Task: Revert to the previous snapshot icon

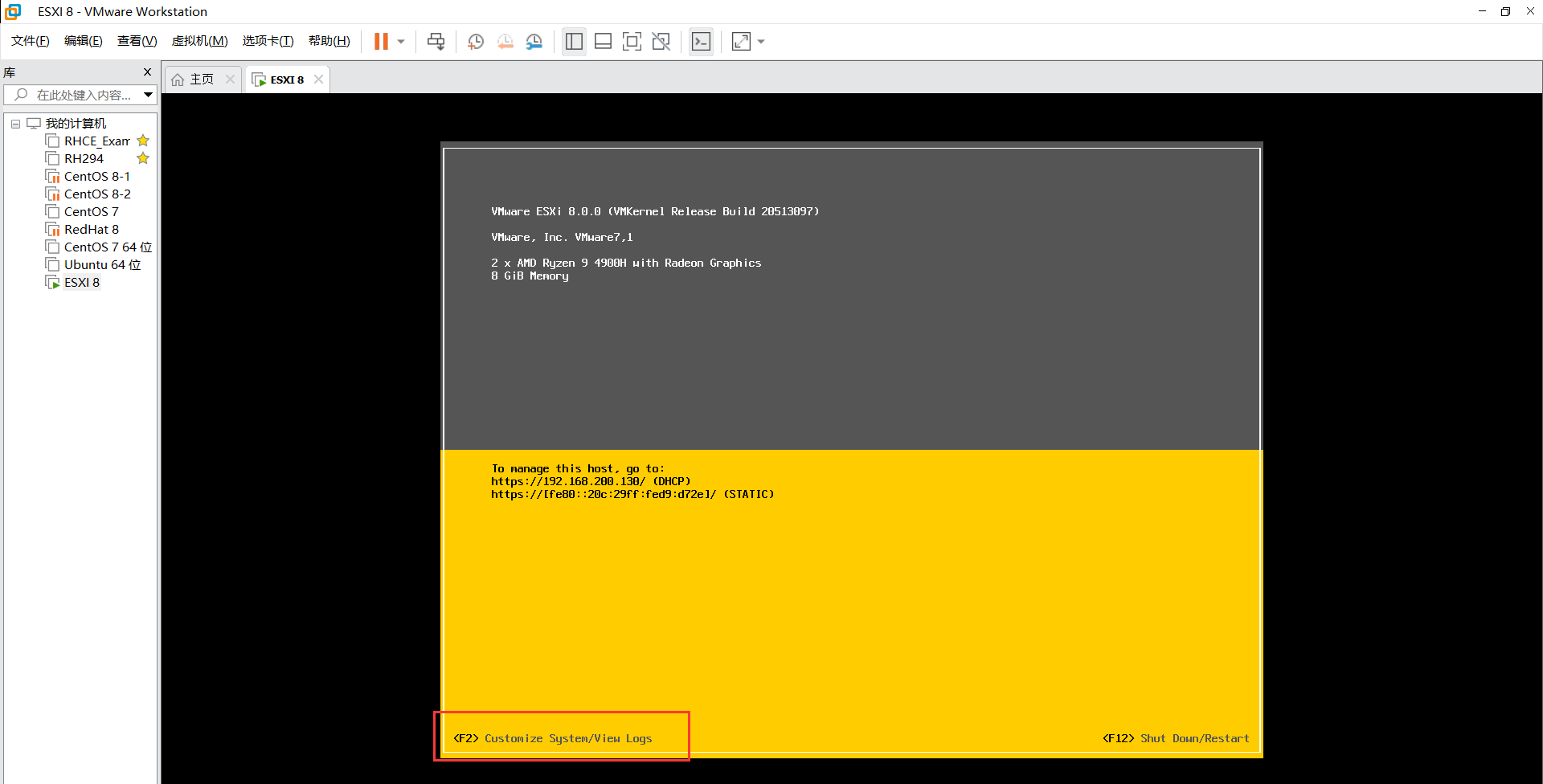Action: (505, 42)
